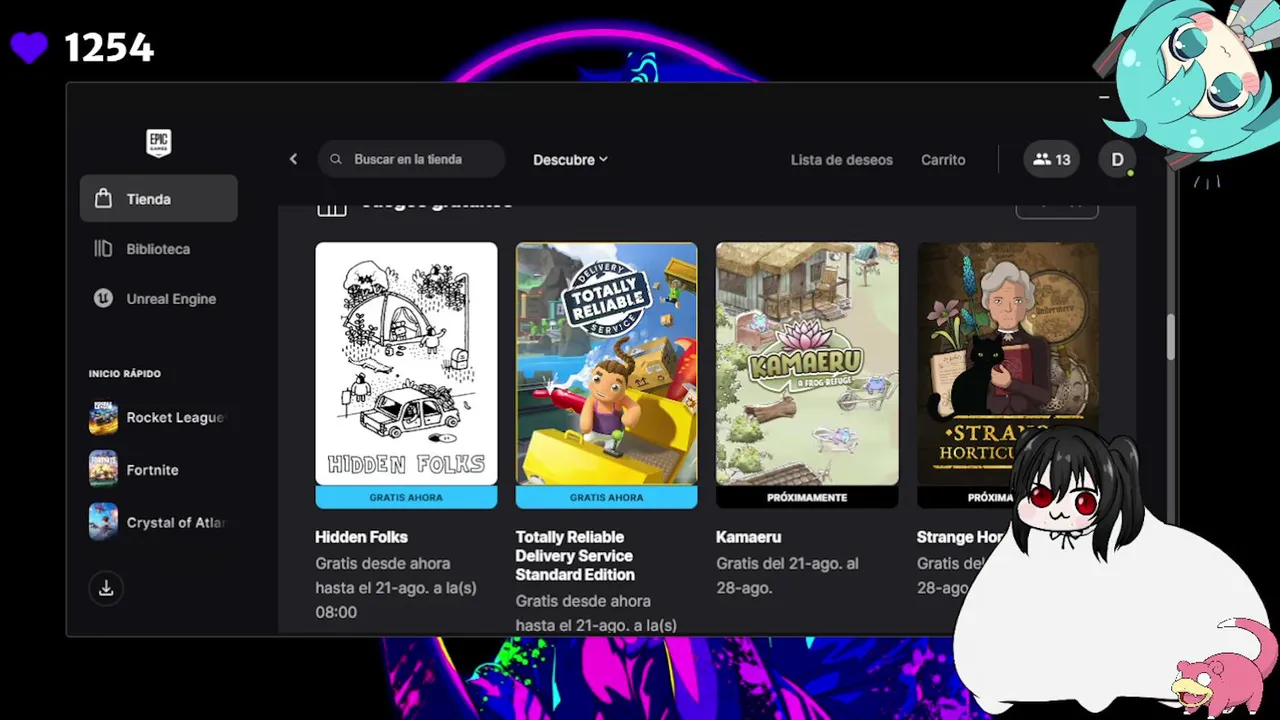Click the search field Buscar en la tienda
Screen dimensions: 1280x720
pyautogui.click(x=412, y=159)
